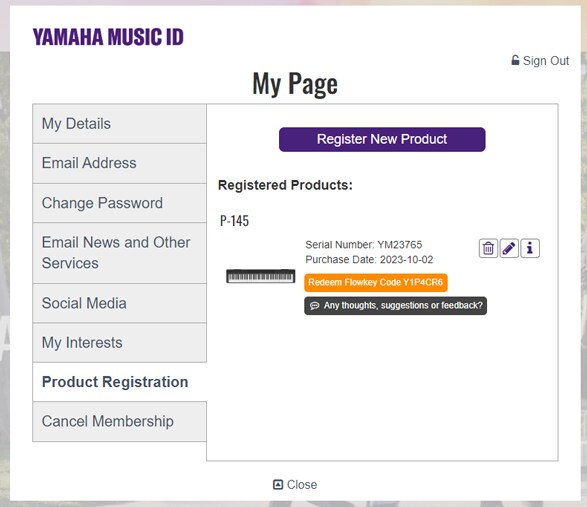Show product info via the i icon
Screen dimensions: 587x507
(x=530, y=248)
